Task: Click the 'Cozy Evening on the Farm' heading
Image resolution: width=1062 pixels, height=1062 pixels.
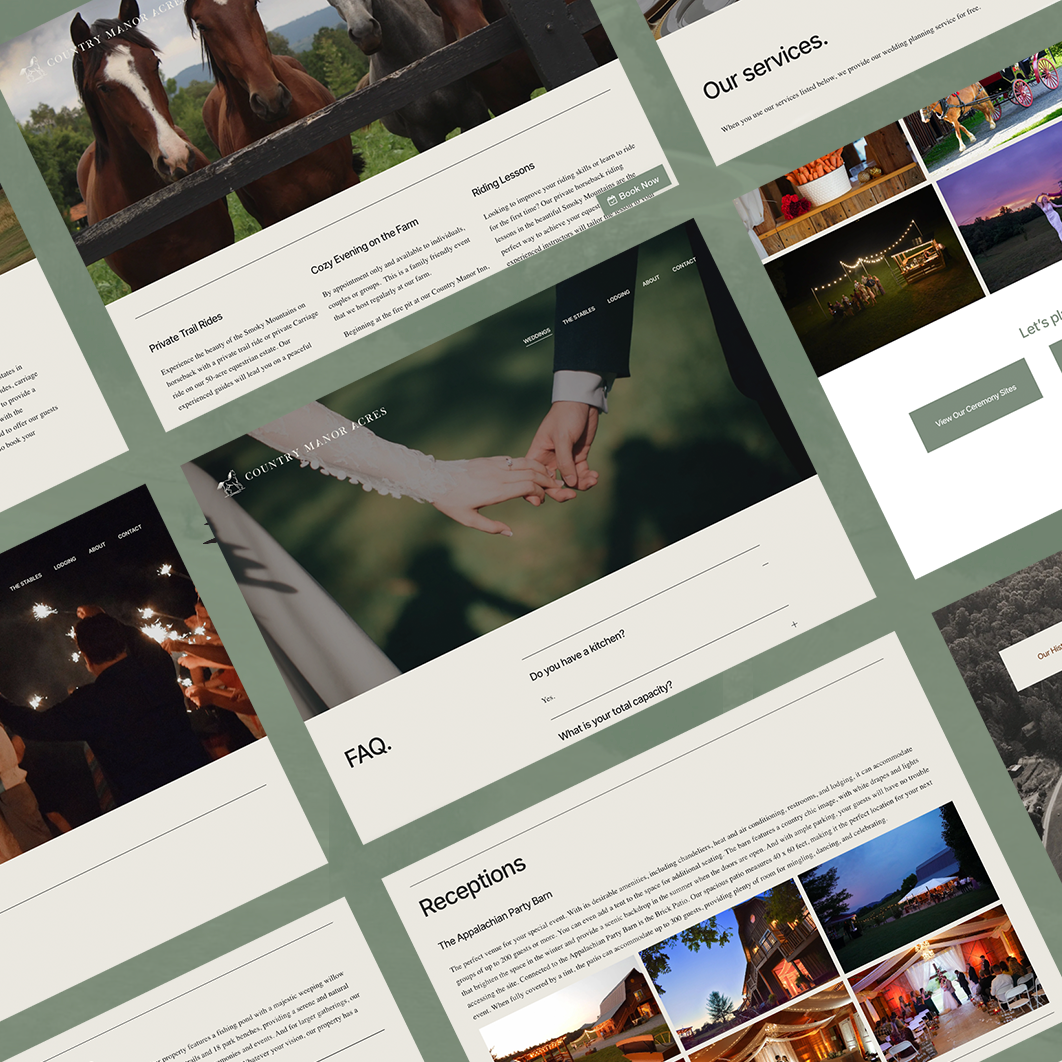Action: tap(364, 247)
